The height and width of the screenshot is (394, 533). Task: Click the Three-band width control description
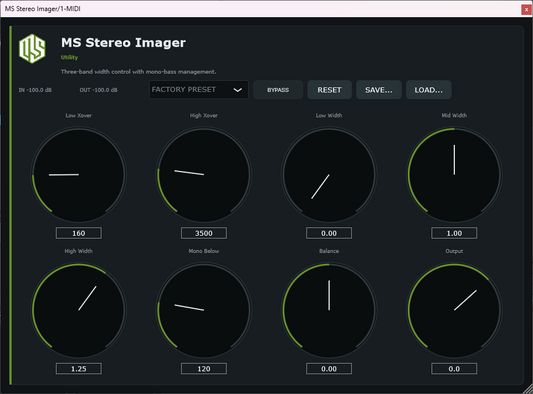click(x=138, y=72)
